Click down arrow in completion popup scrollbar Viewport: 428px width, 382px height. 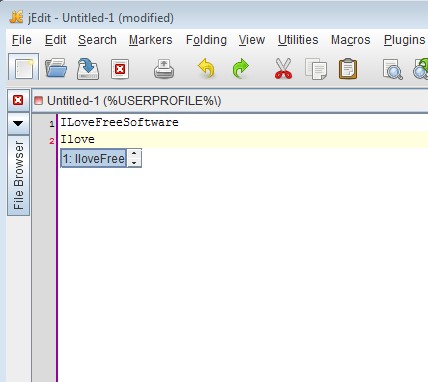pos(134,163)
